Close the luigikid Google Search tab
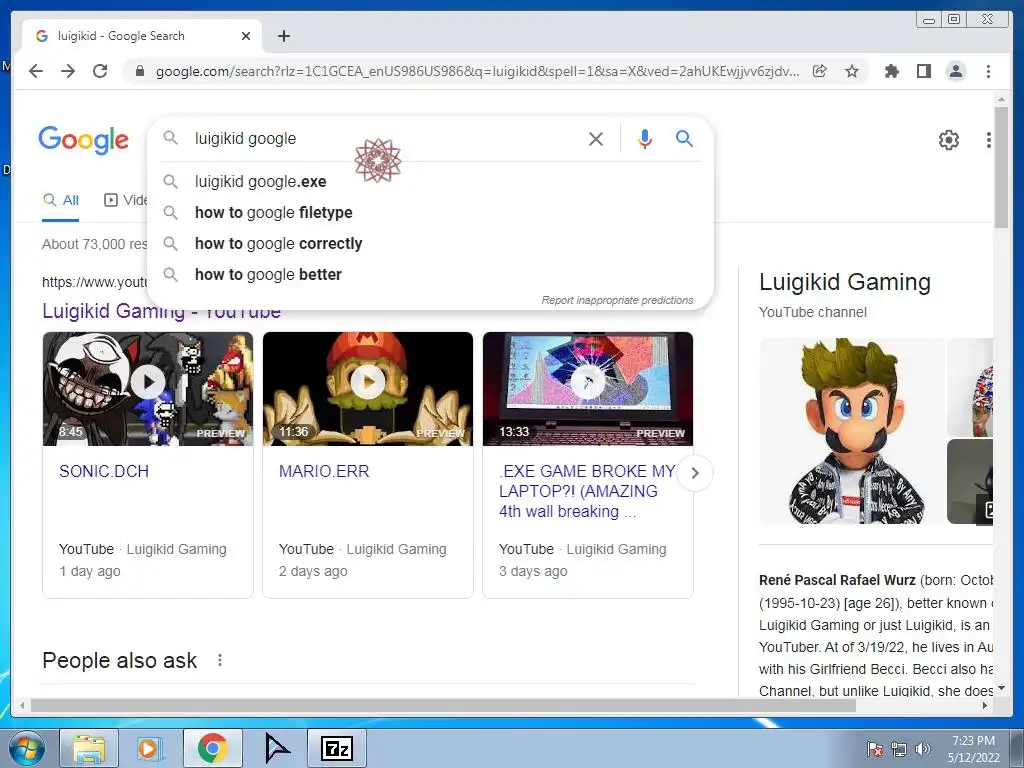This screenshot has width=1024, height=768. coord(246,36)
